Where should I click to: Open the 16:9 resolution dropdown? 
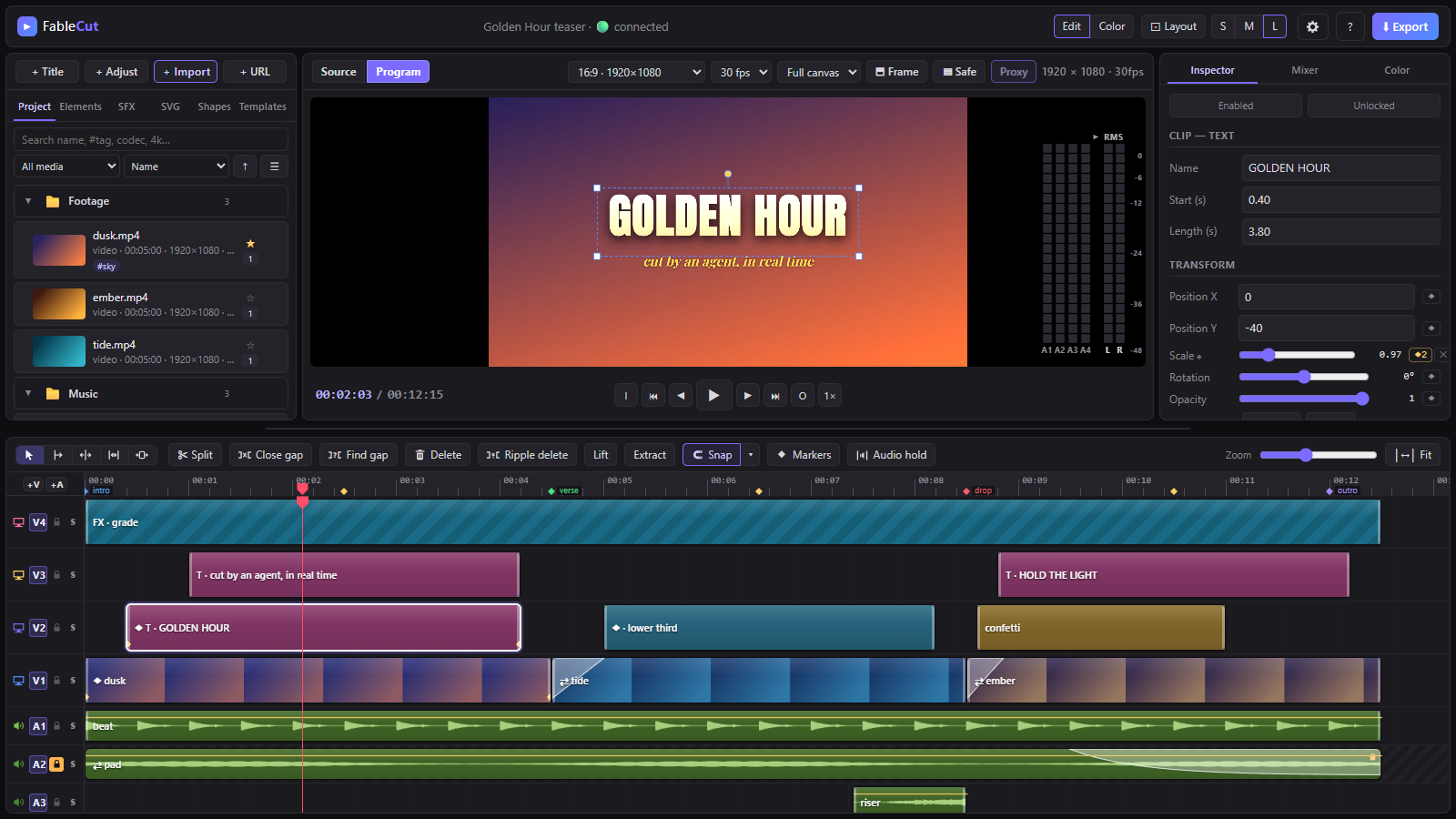[636, 72]
